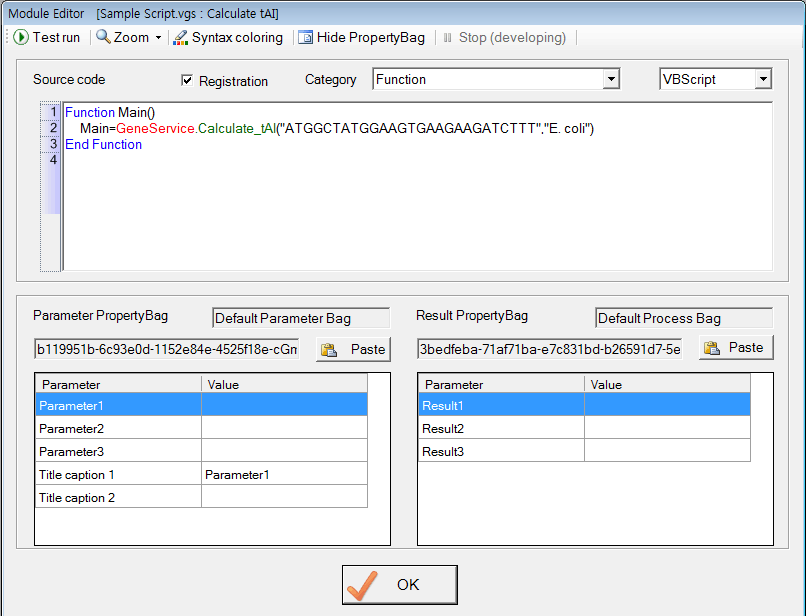Click the Default Parameter Bag field
This screenshot has width=806, height=616.
click(301, 318)
